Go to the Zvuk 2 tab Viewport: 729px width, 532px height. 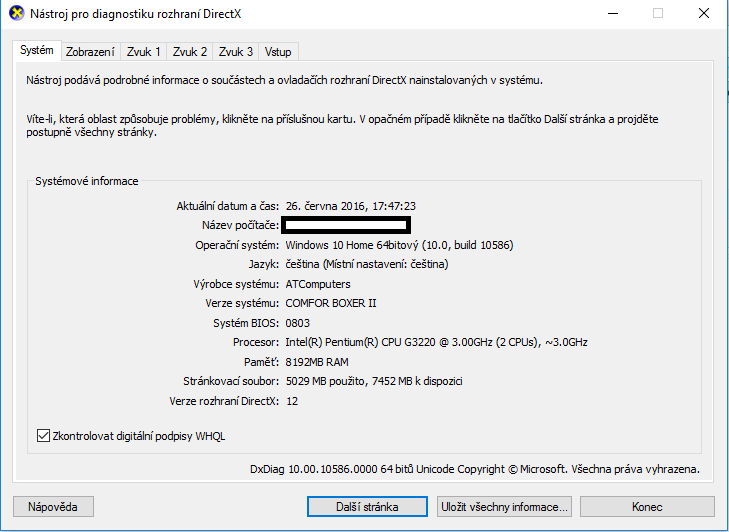[x=190, y=52]
